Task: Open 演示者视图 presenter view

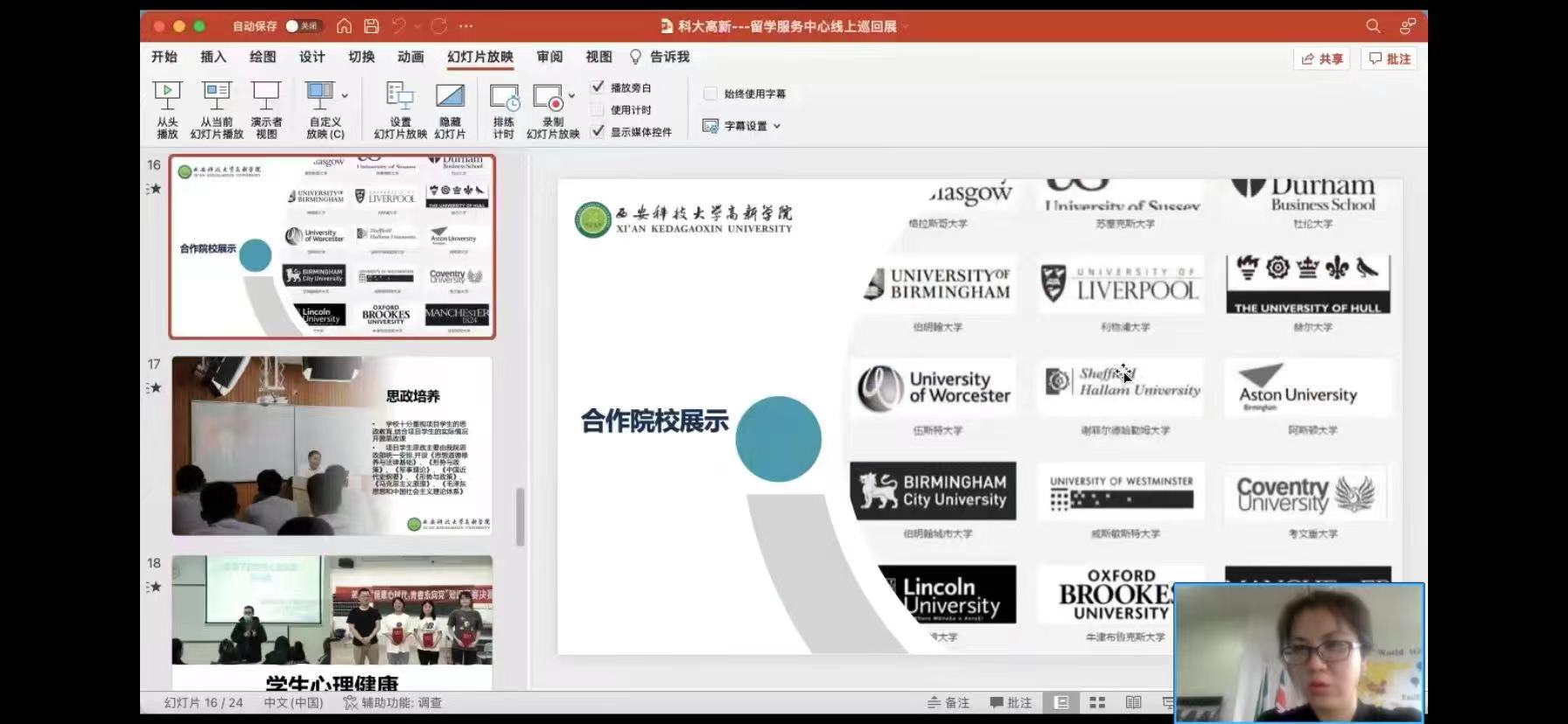Action: 266,96
